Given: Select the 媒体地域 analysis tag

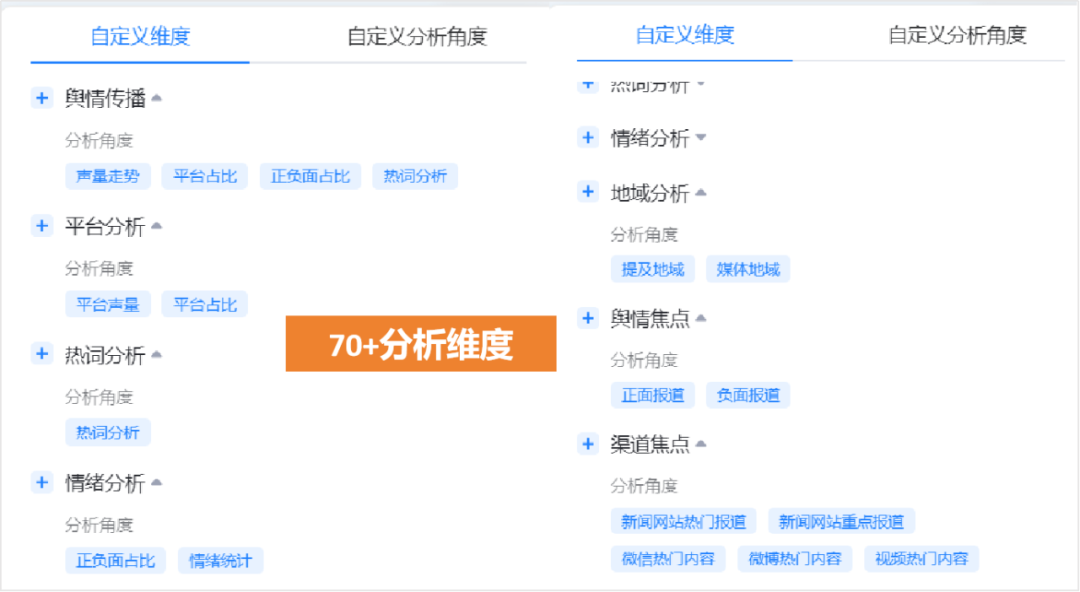Looking at the screenshot, I should (748, 269).
